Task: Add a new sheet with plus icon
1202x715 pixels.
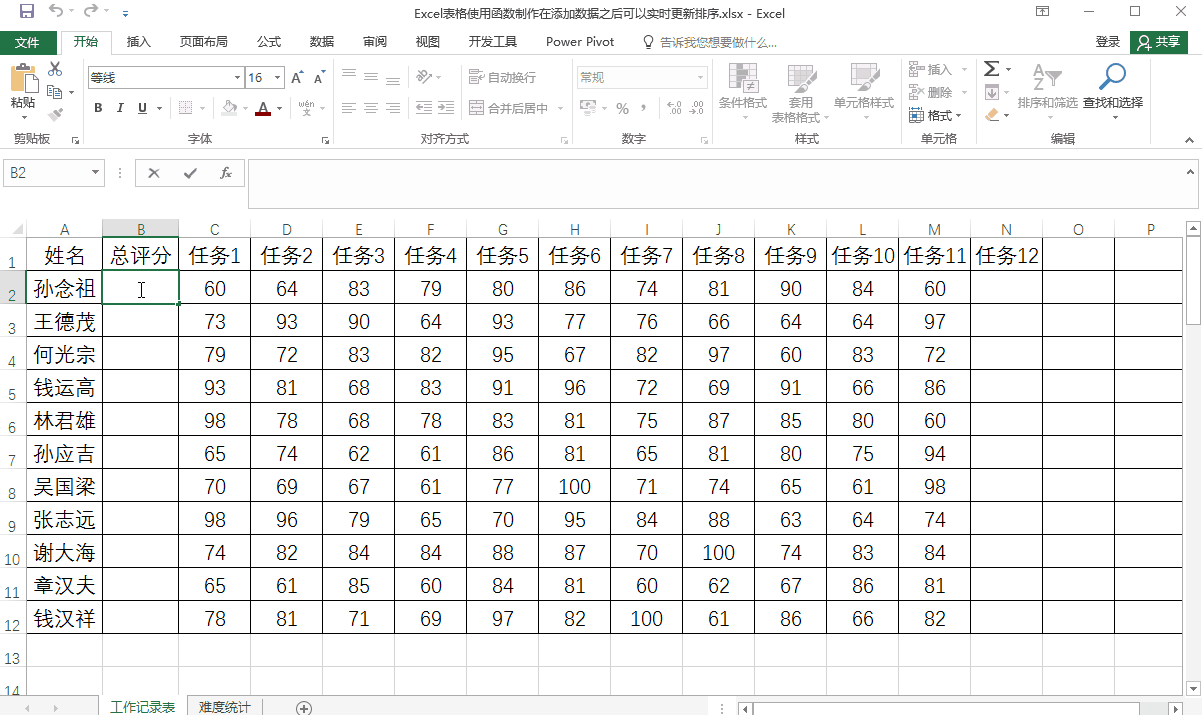Action: click(304, 707)
